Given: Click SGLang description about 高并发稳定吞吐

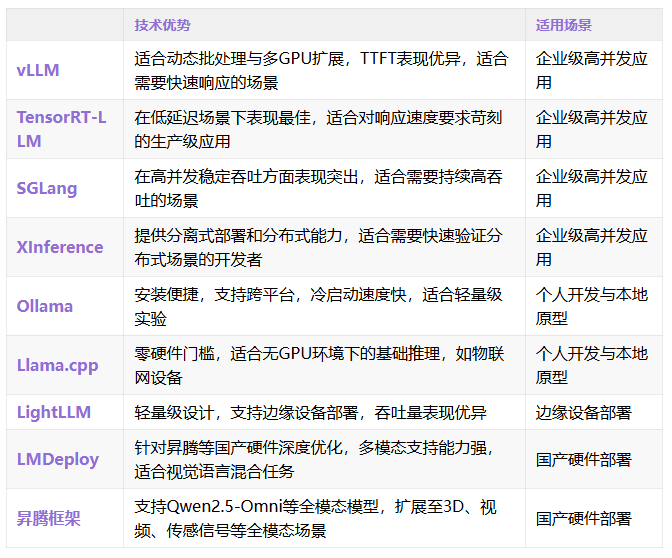Looking at the screenshot, I should [318, 188].
